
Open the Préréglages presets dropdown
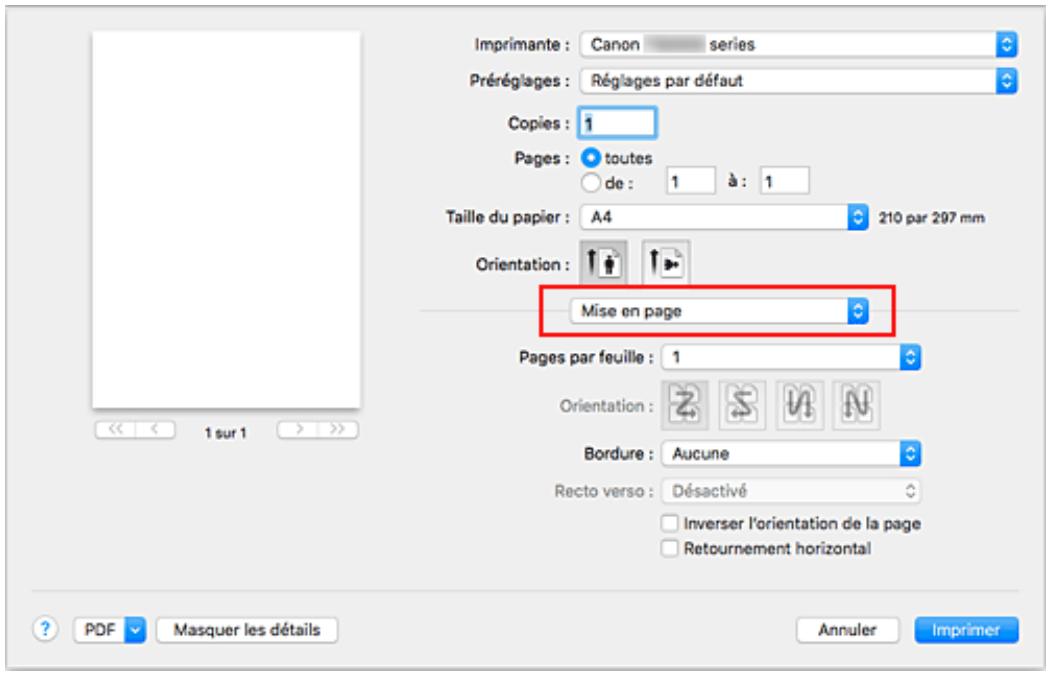(799, 81)
